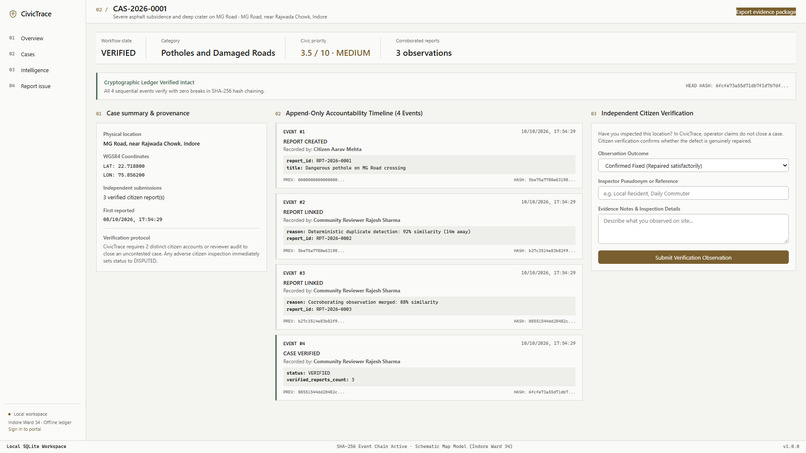Viewport: 806px width, 453px height.
Task: Click the v1.0.0 version label
Action: coord(791,447)
